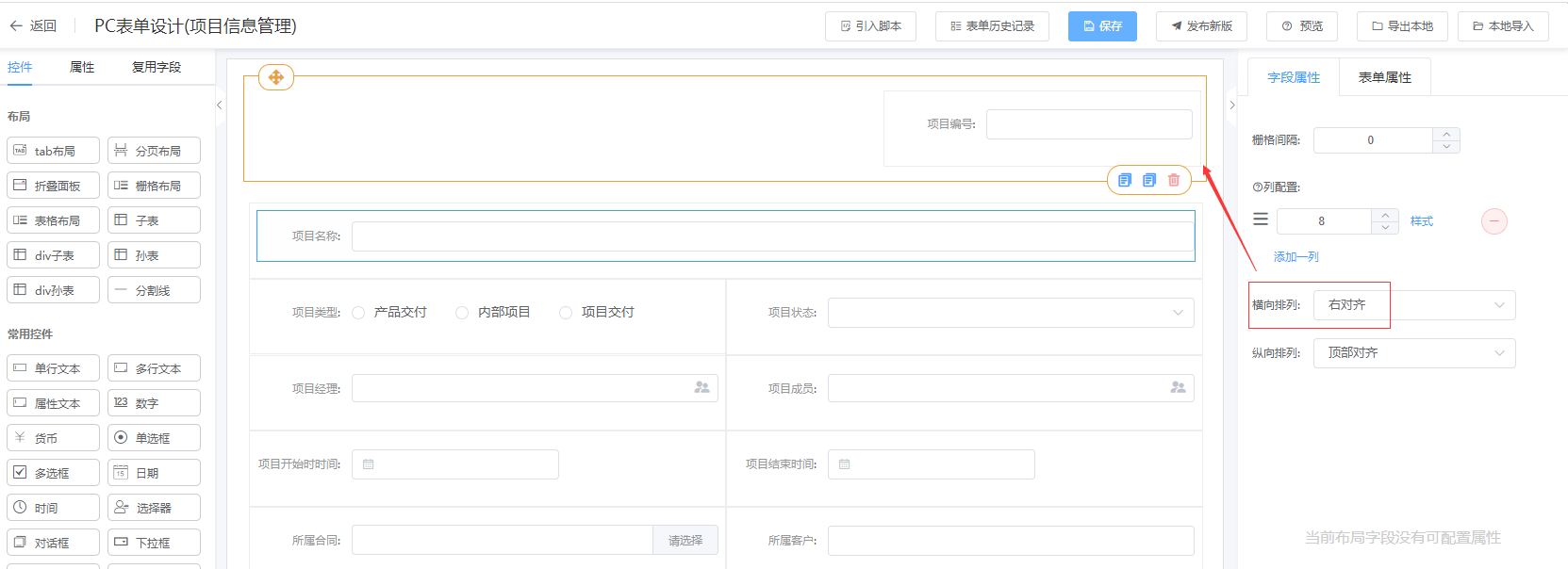Collapse the right properties panel arrow
1568x569 pixels.
click(x=1231, y=106)
